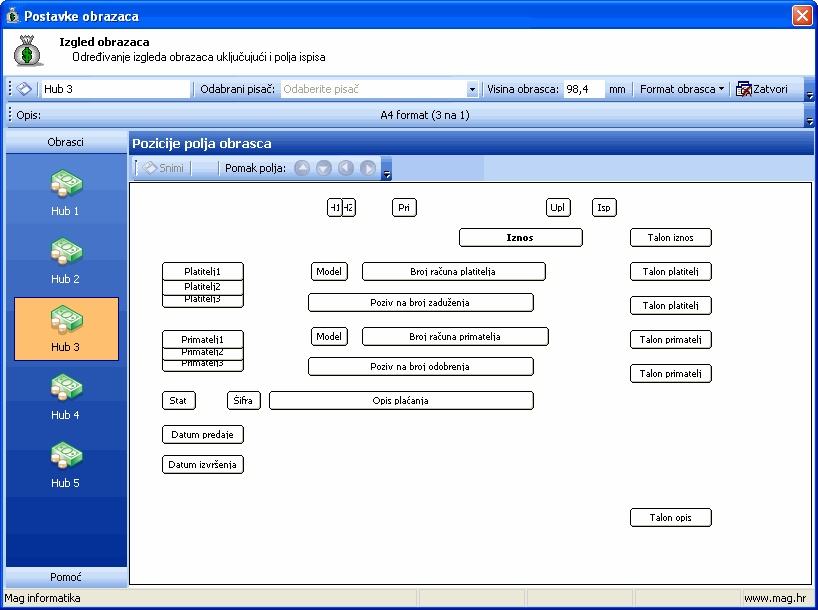Viewport: 818px width, 610px height.
Task: Click the tag icon beside Hub 3 name
Action: pos(24,89)
